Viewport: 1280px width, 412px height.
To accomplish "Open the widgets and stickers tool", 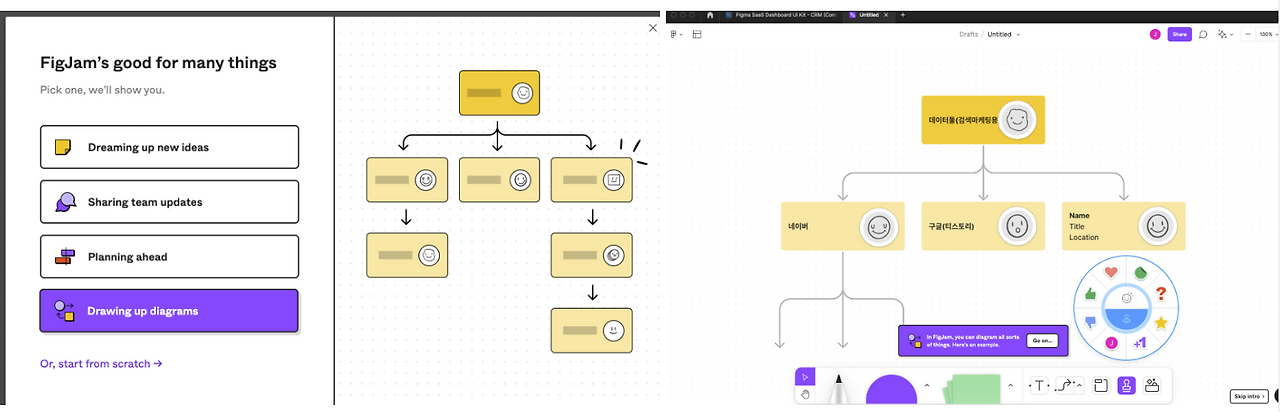I will 1152,386.
